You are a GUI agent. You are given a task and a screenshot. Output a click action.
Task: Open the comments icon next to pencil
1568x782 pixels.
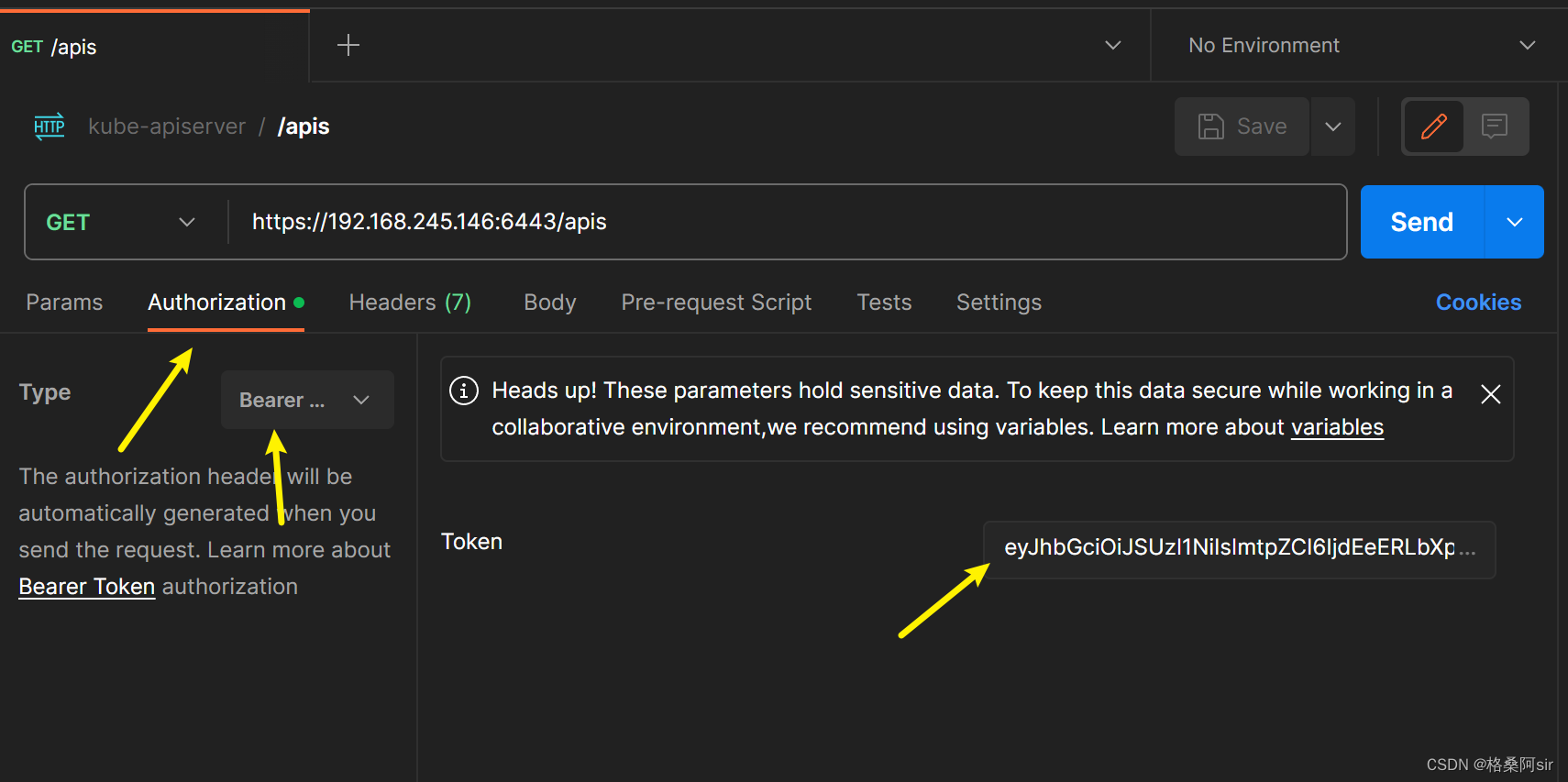(x=1495, y=127)
